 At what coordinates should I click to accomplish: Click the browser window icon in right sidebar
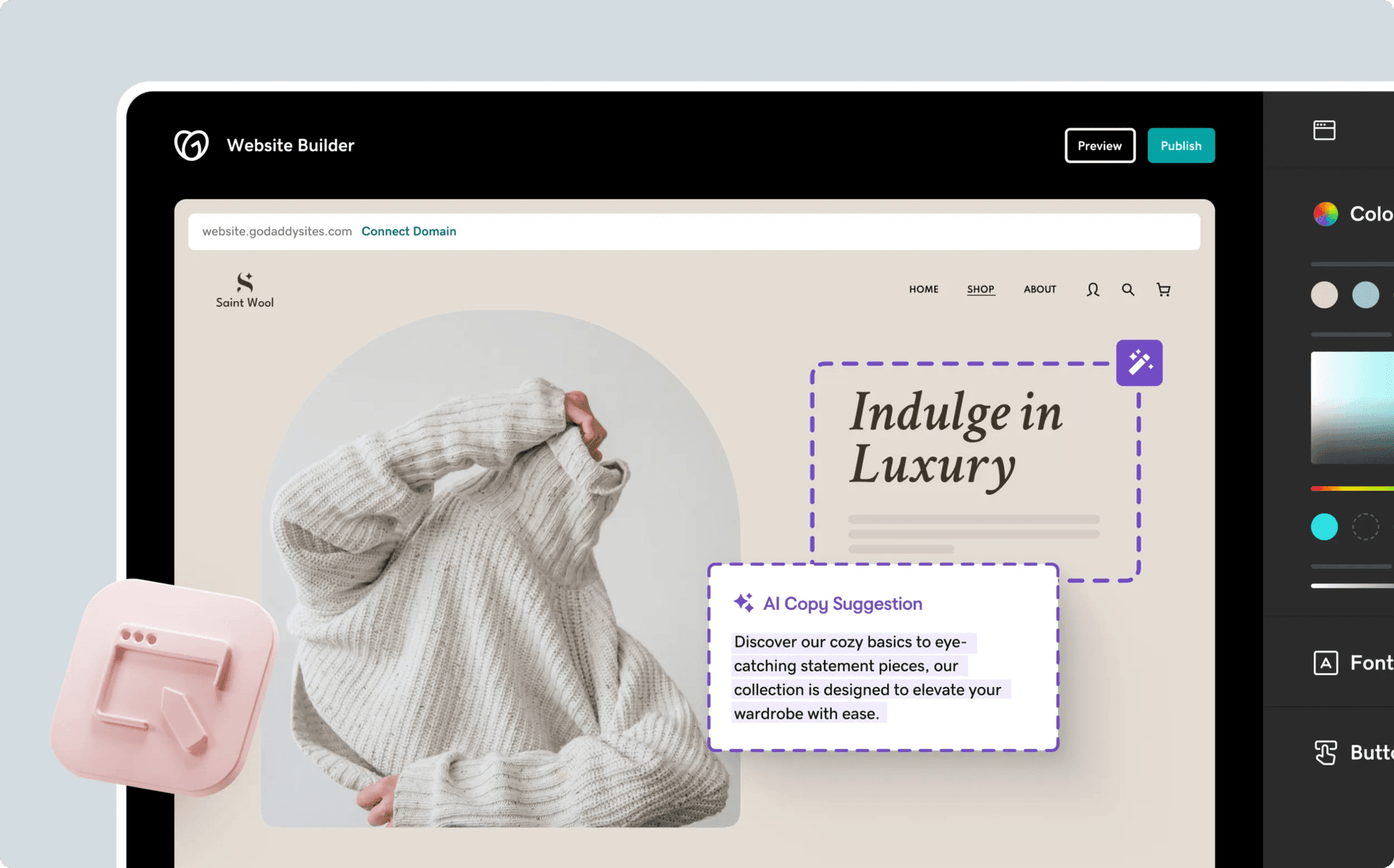point(1324,130)
